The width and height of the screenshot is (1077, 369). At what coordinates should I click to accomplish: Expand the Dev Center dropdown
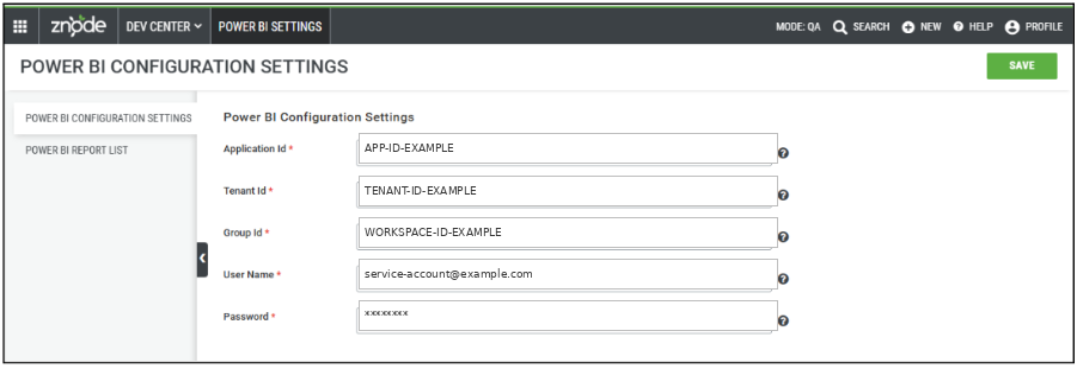point(164,27)
